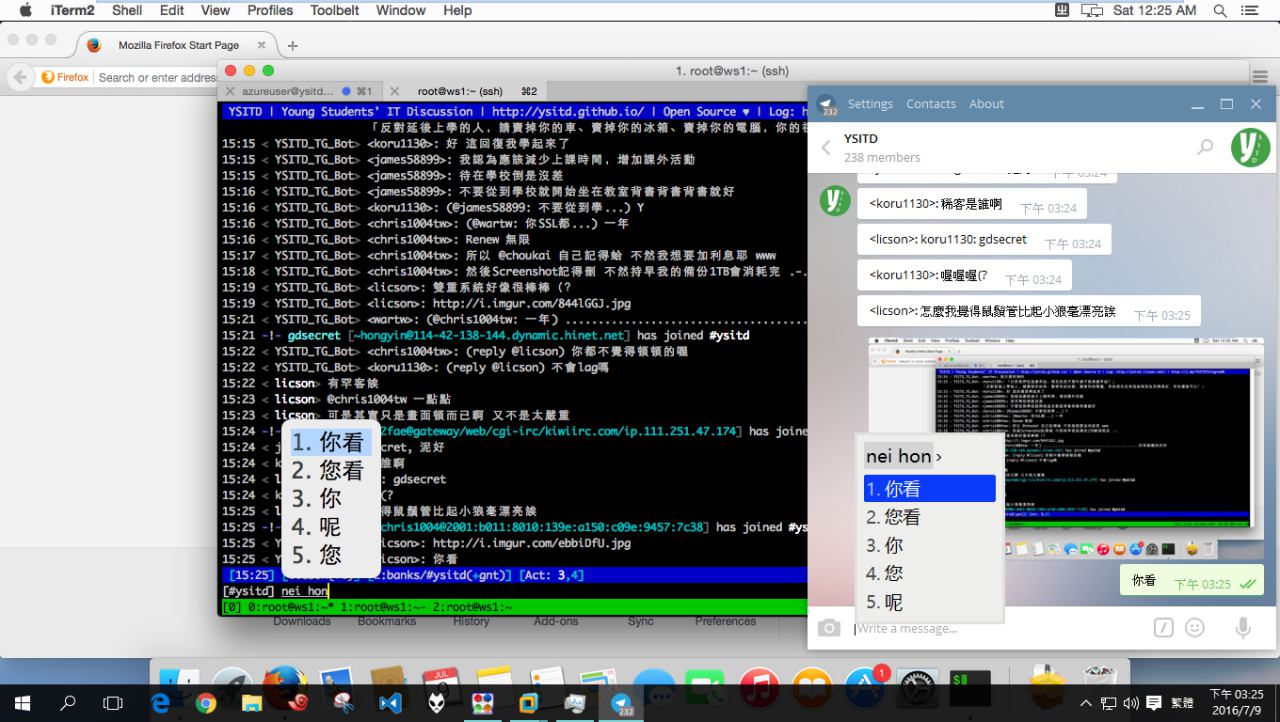This screenshot has width=1280, height=722.
Task: Click the 繁體 input method indicator
Action: [1182, 703]
